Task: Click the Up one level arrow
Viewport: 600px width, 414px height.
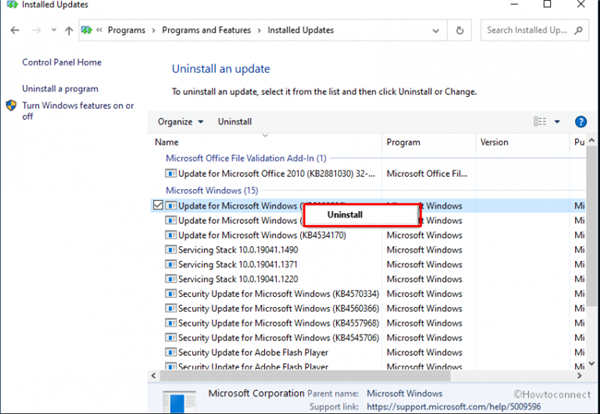Action: (75, 31)
